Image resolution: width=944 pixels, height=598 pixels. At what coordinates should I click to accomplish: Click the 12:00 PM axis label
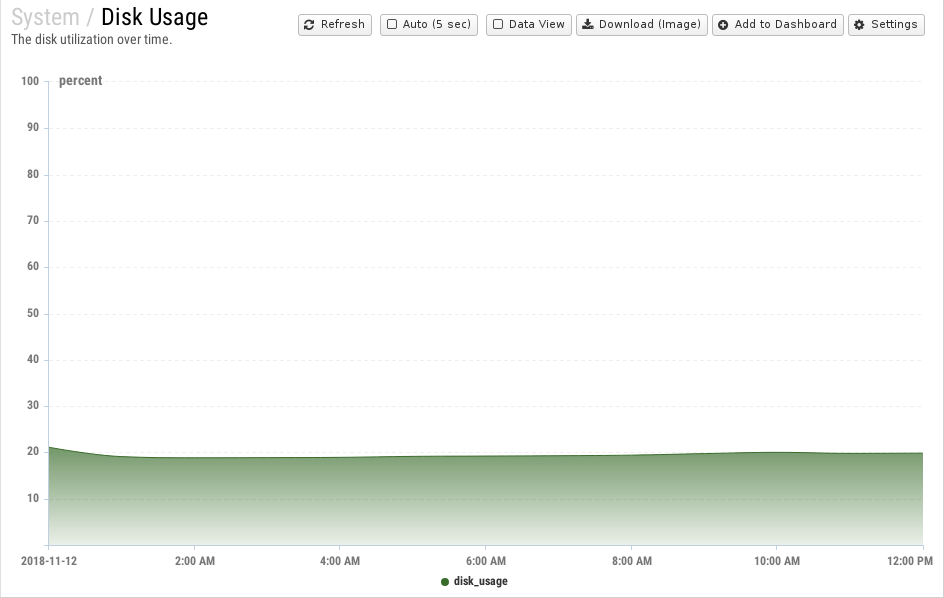(x=910, y=561)
